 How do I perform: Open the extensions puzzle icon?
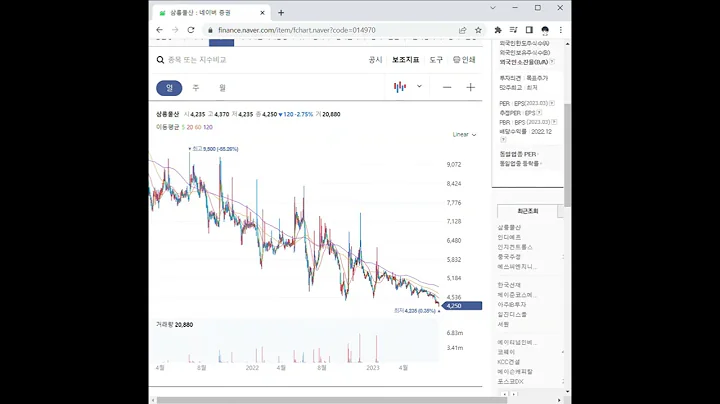pos(498,30)
